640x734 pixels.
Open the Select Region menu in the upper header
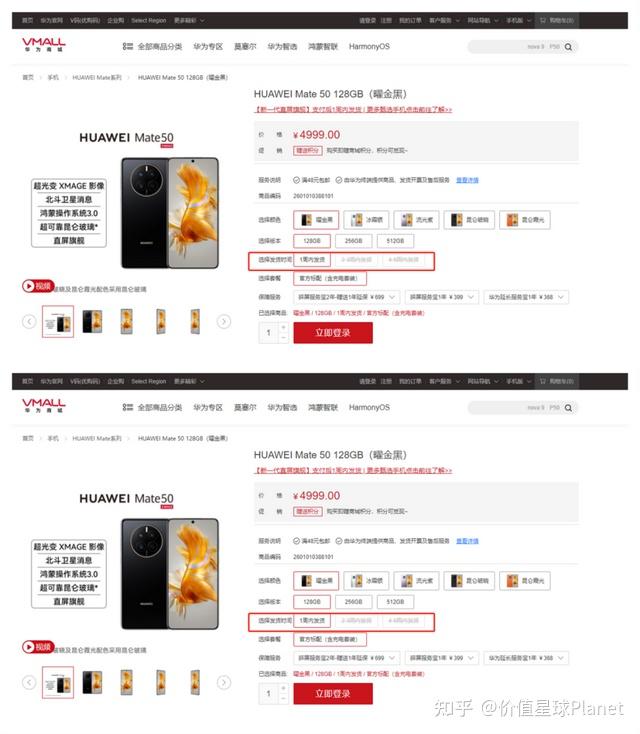point(148,21)
